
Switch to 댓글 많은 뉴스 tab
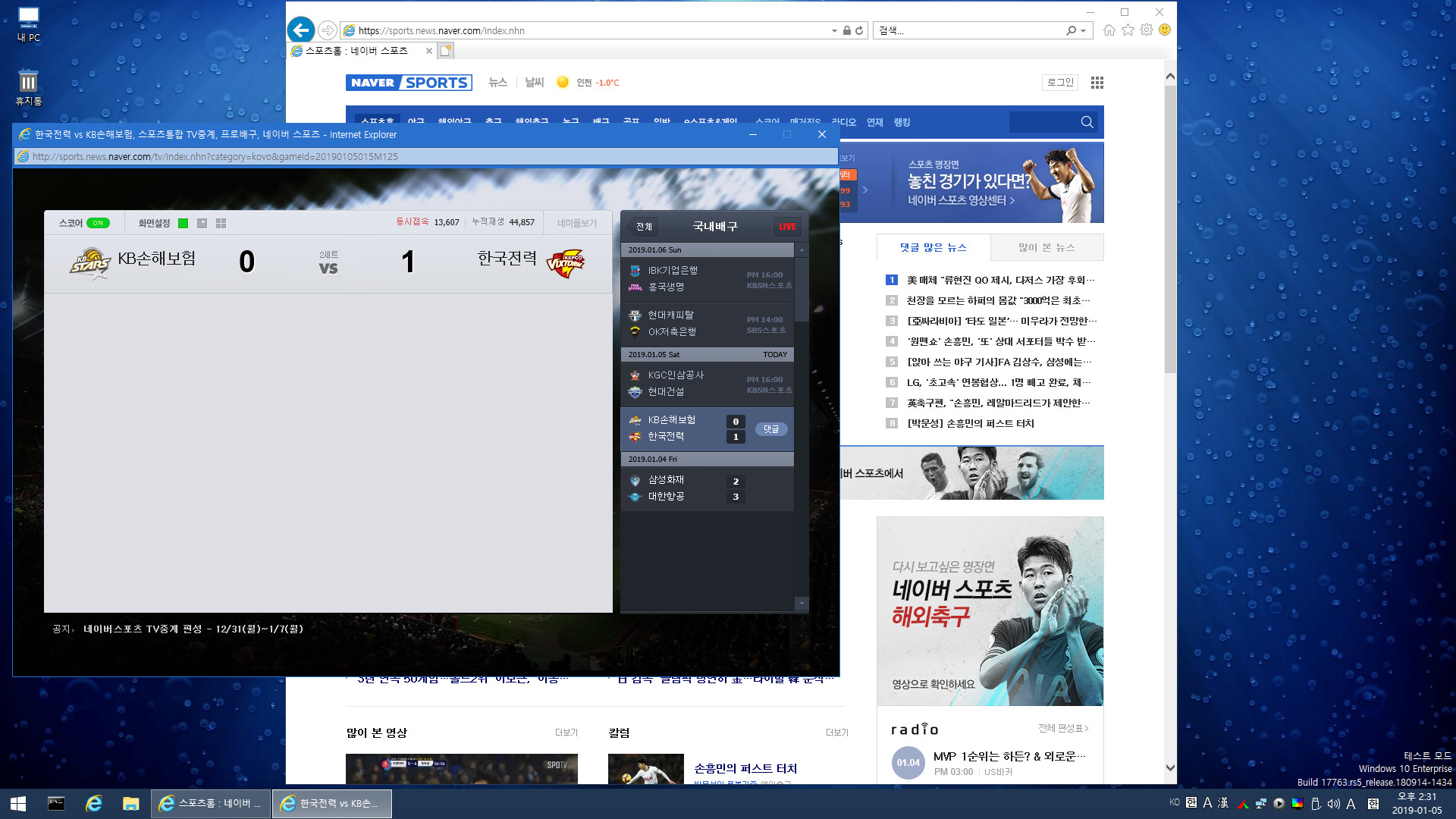(x=933, y=247)
